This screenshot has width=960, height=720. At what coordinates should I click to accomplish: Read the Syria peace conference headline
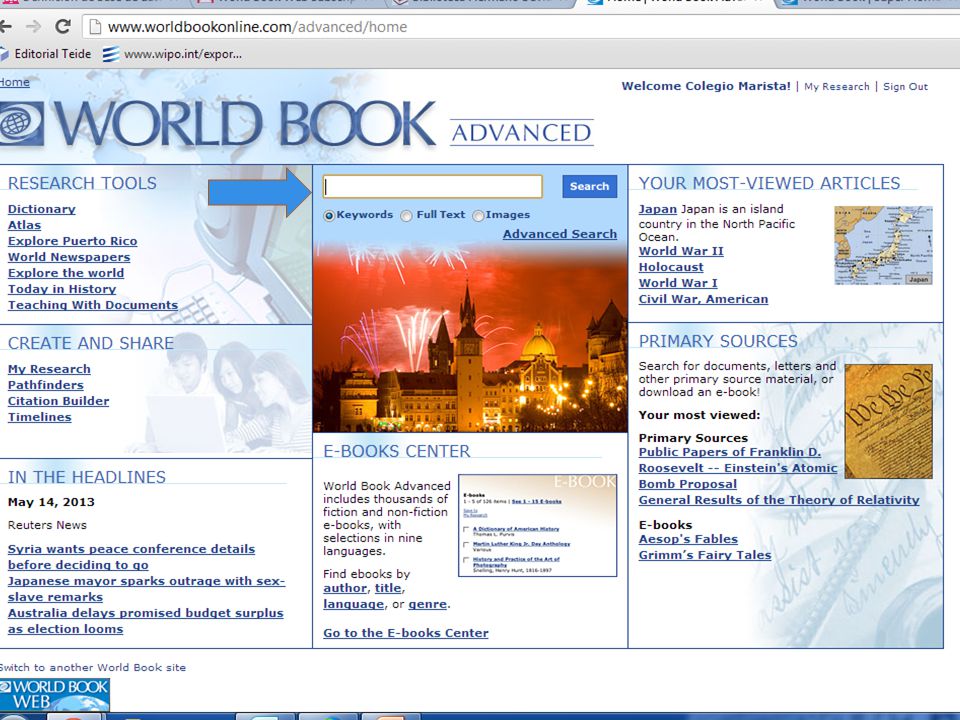click(x=131, y=557)
